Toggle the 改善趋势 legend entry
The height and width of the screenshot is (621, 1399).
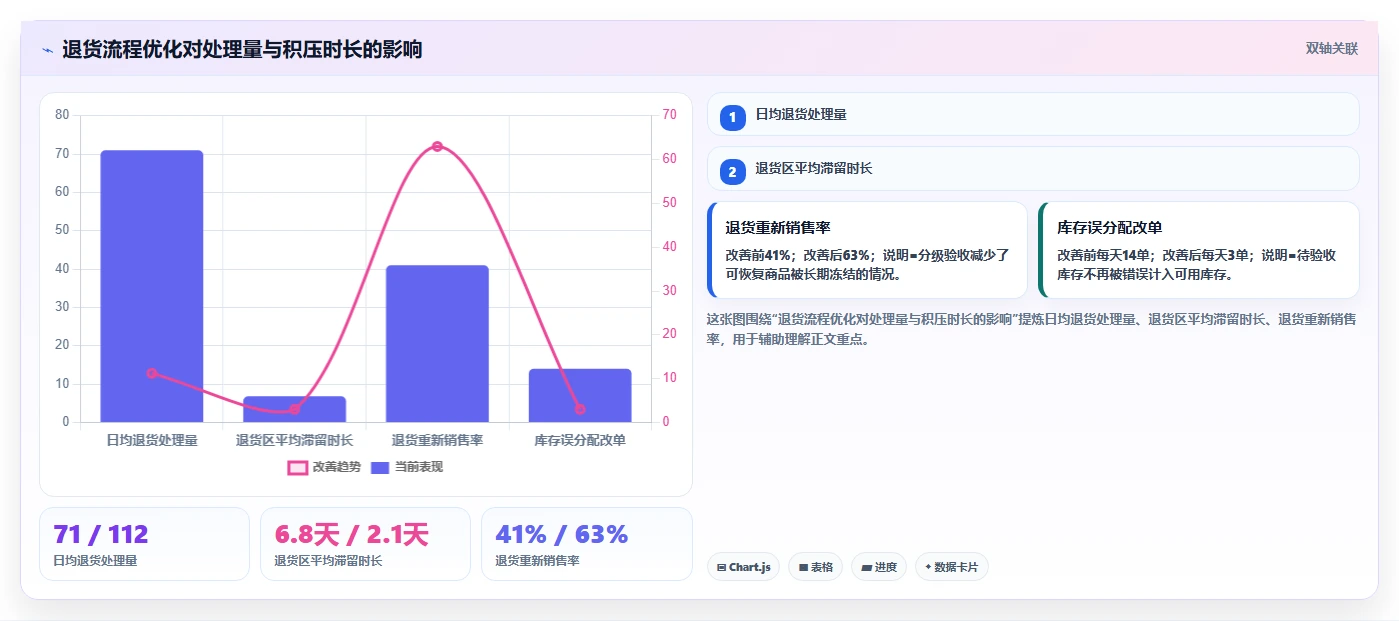[x=324, y=467]
